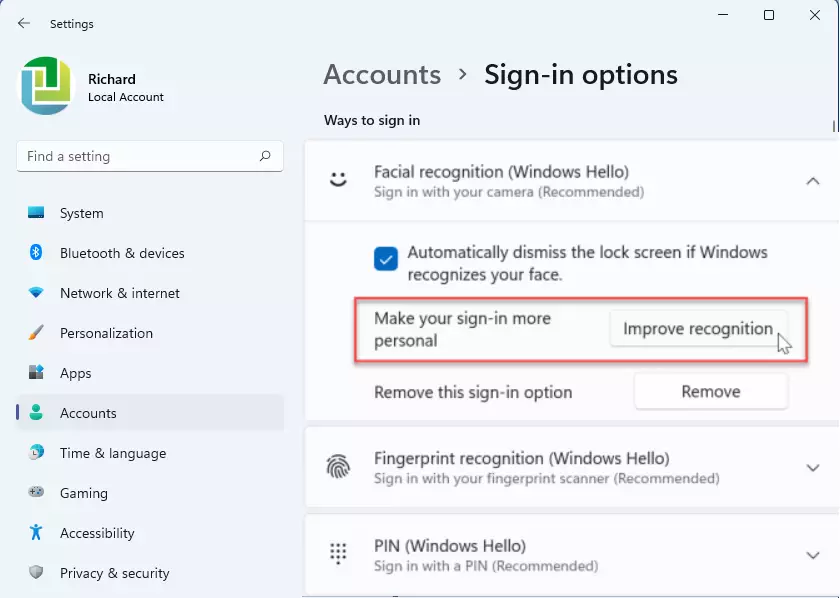Click Remove to delete sign-in option
Image resolution: width=840 pixels, height=598 pixels.
pyautogui.click(x=711, y=392)
